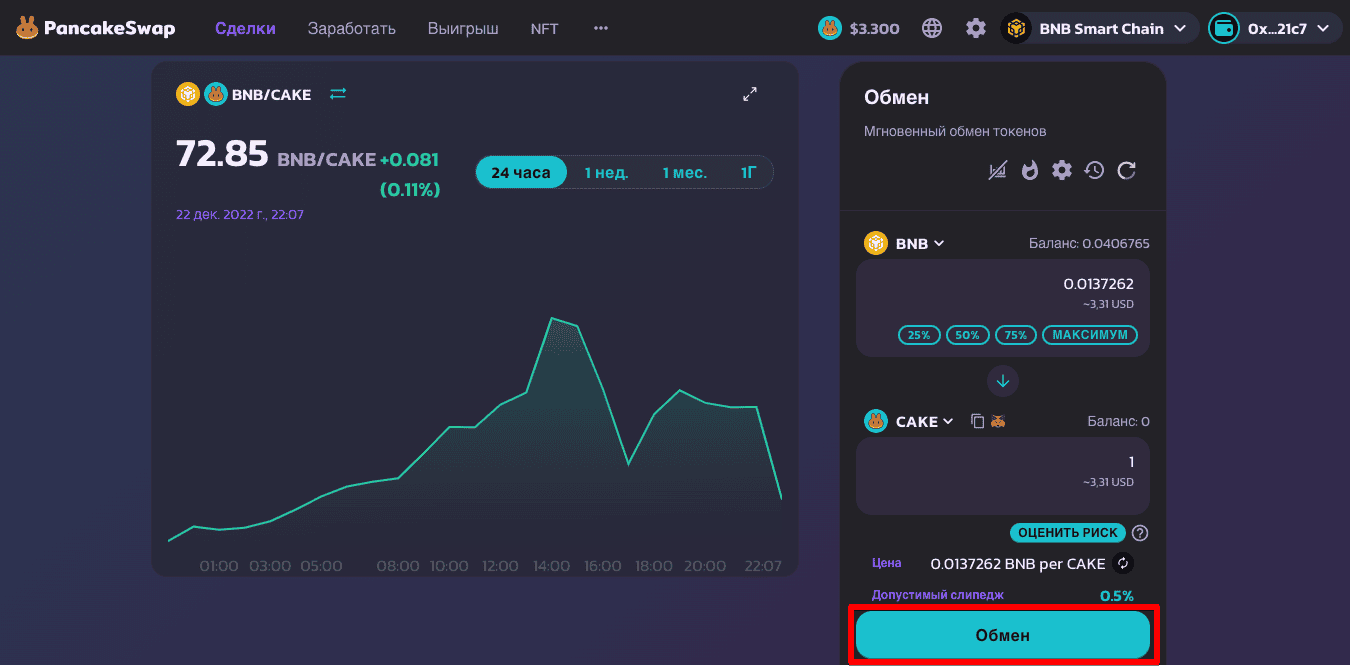Image resolution: width=1350 pixels, height=669 pixels.
Task: Open the Выигрыш menu
Action: pos(463,28)
